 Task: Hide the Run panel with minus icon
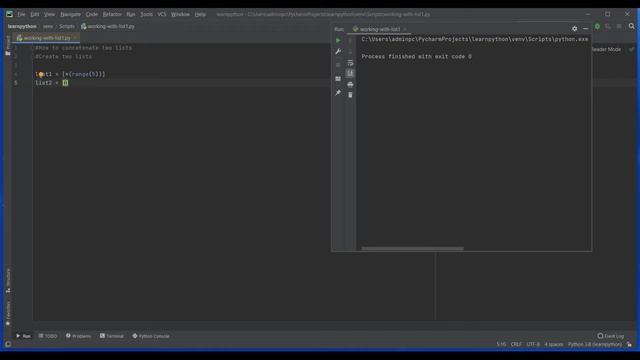(x=586, y=29)
